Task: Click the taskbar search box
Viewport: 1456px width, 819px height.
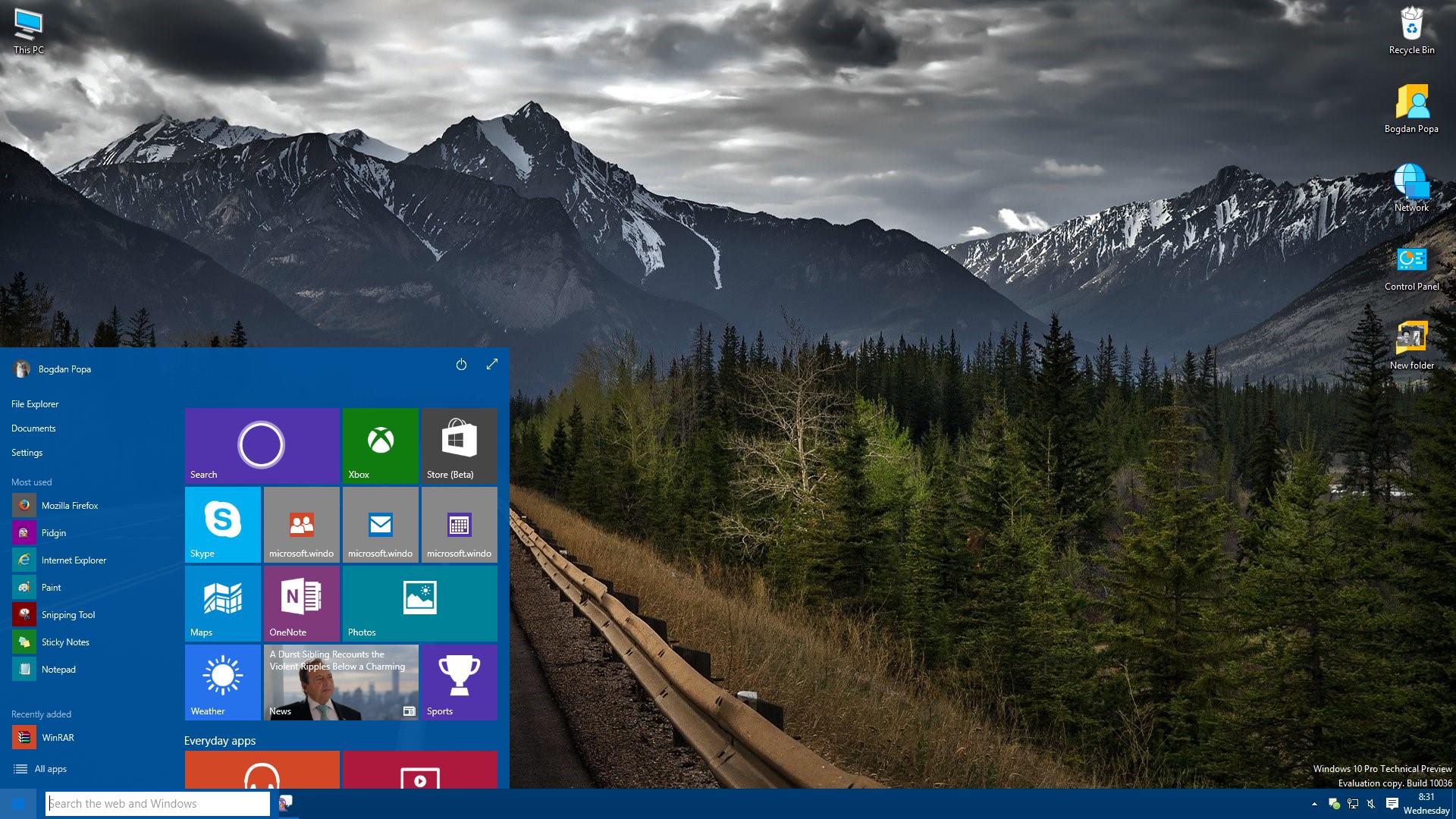Action: click(x=158, y=804)
